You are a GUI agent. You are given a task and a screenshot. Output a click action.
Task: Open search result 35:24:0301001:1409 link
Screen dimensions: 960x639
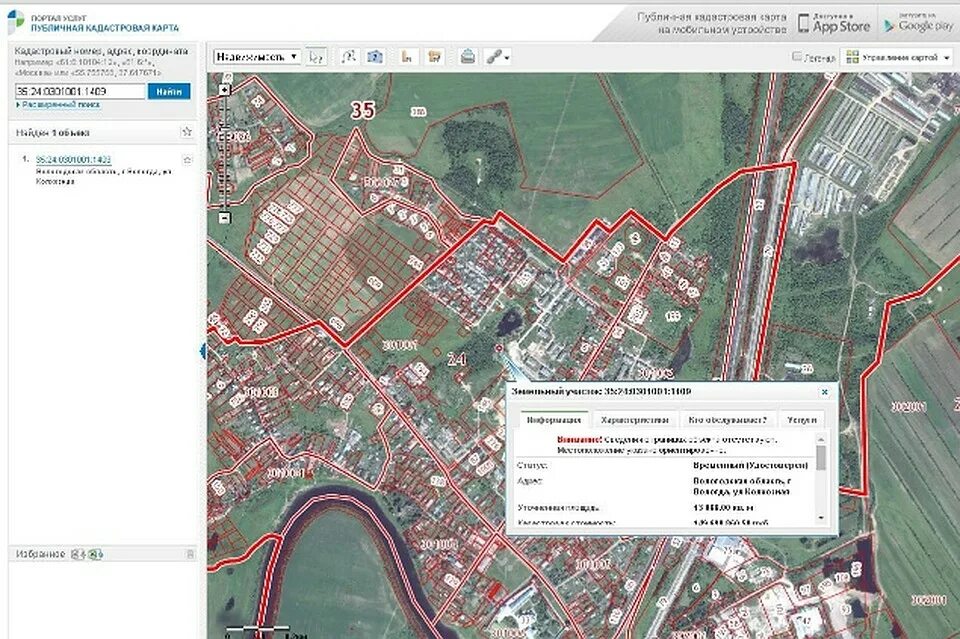coord(73,159)
